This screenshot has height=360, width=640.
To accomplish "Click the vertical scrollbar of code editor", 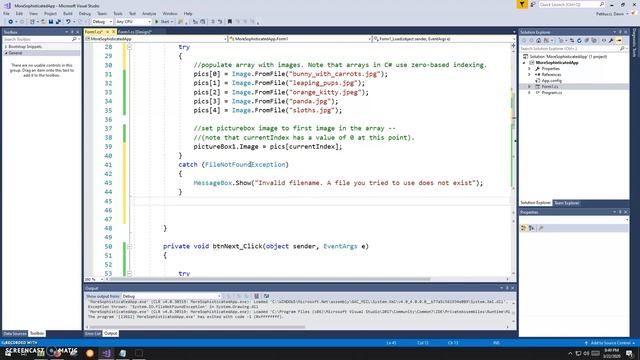I will (x=513, y=159).
